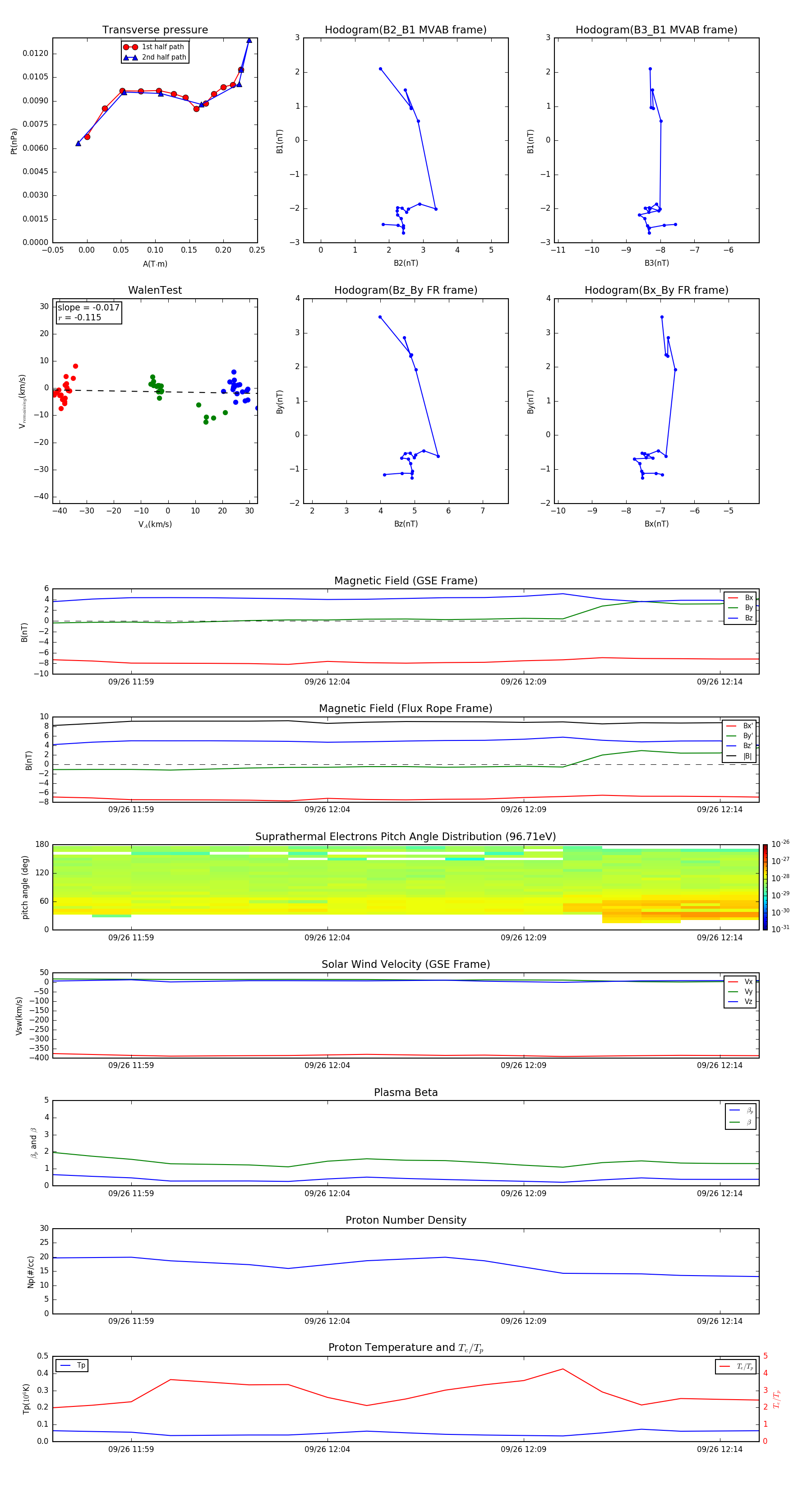Select the 'By' legend entry in GSE panel
Image resolution: width=812 pixels, height=1489 pixels.
coord(740,607)
